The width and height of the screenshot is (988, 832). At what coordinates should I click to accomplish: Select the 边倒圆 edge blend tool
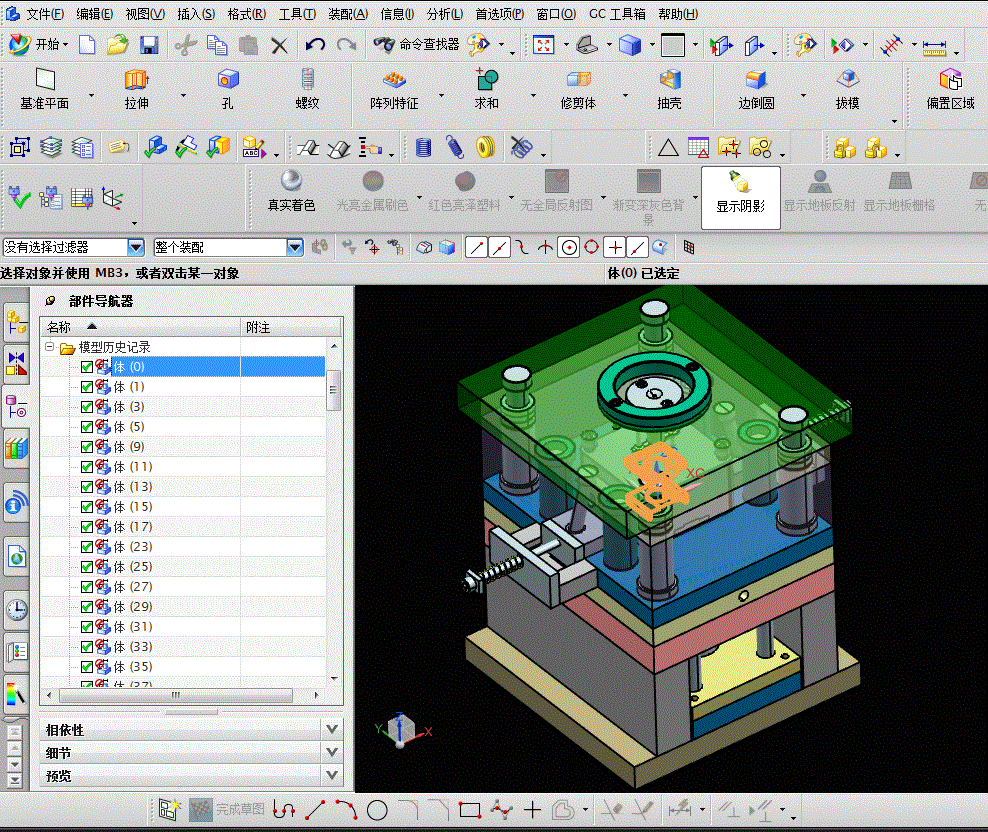(756, 90)
